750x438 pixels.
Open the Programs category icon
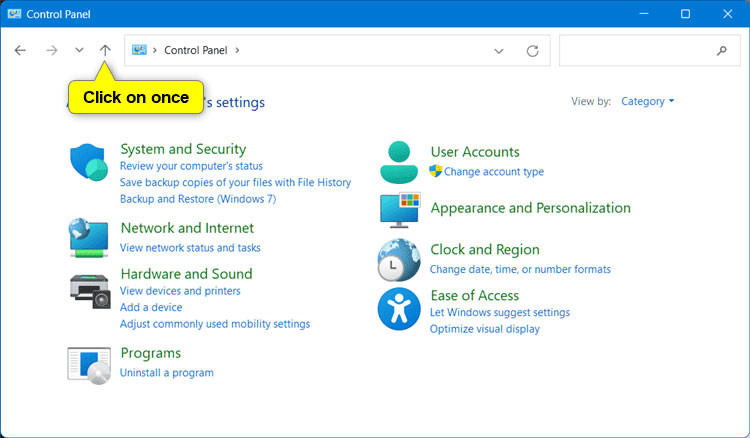pyautogui.click(x=89, y=364)
